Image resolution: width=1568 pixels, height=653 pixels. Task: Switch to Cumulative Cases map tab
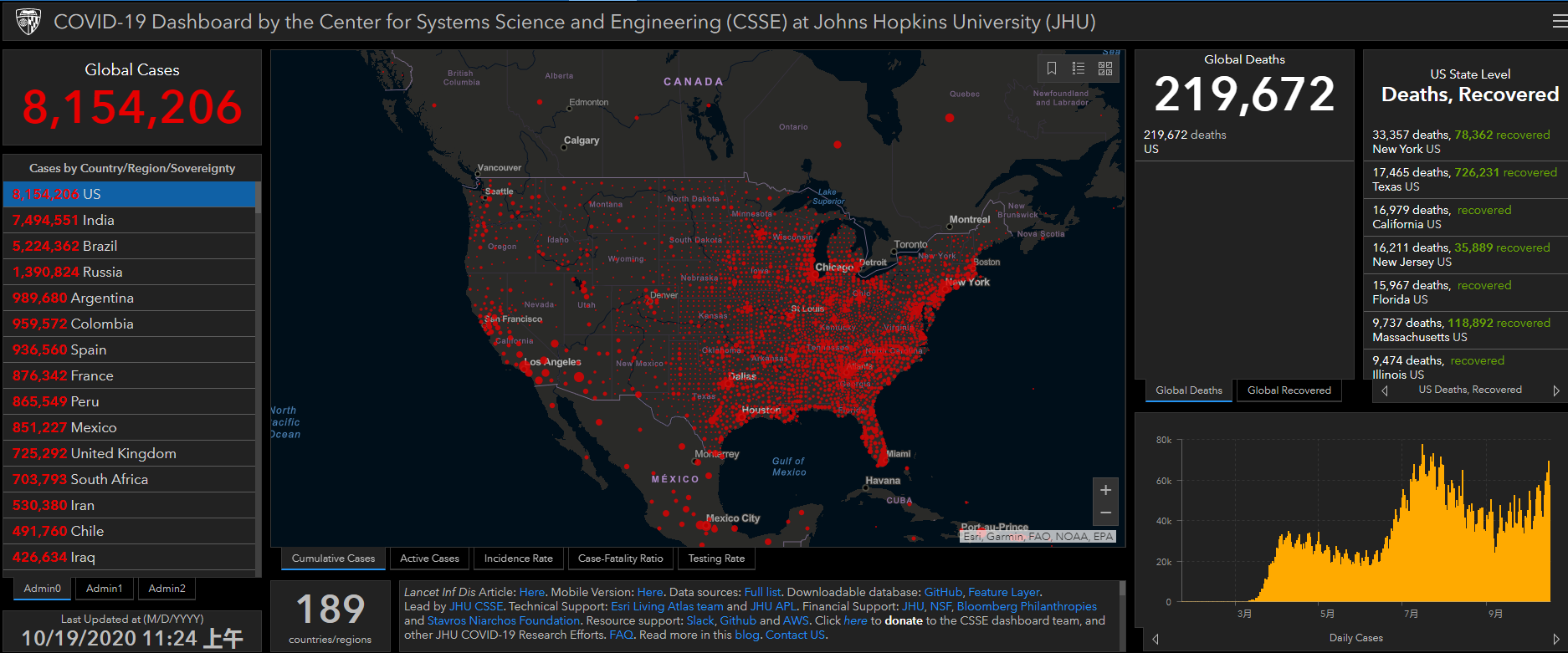click(x=333, y=559)
